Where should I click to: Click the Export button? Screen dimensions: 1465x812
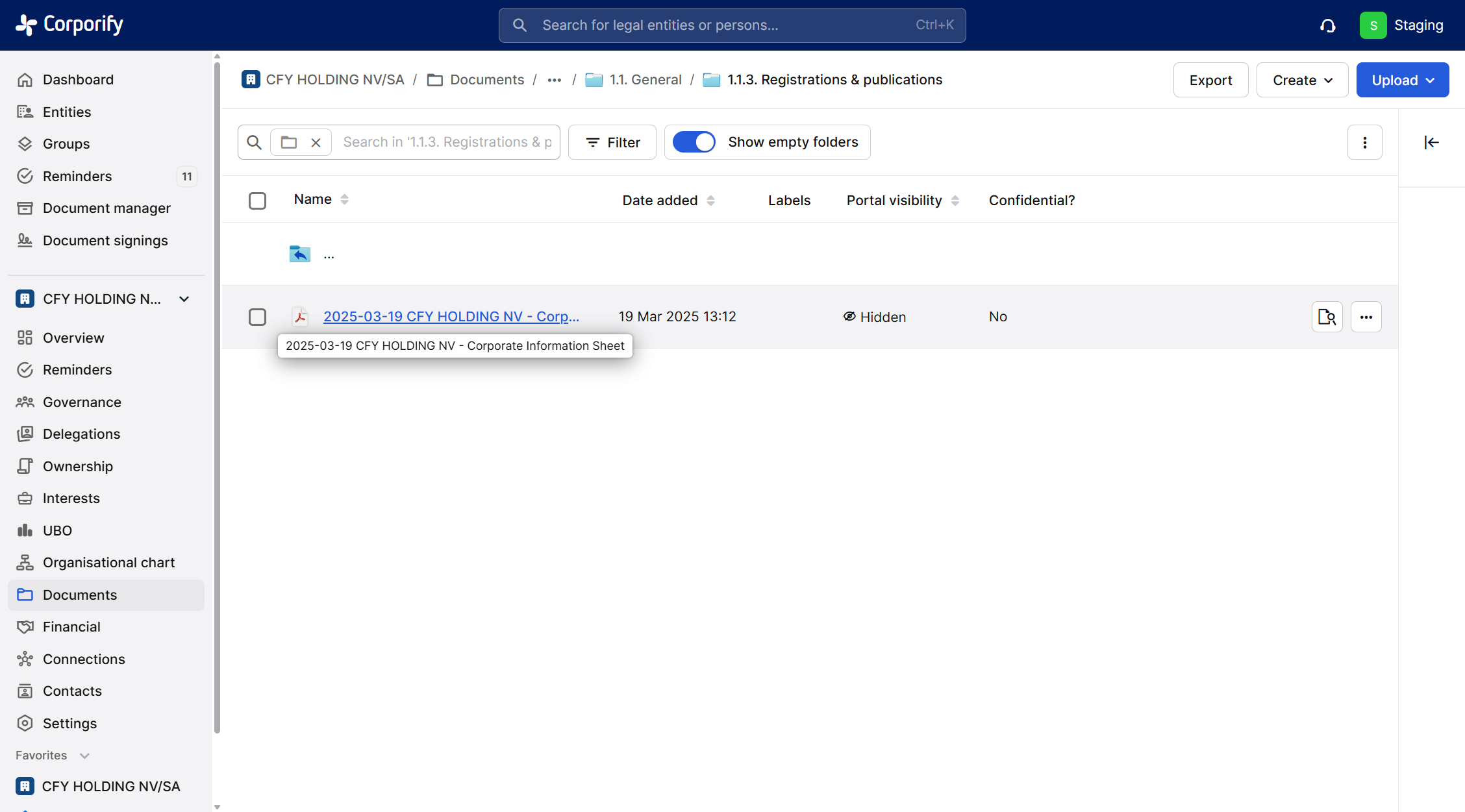pos(1210,80)
